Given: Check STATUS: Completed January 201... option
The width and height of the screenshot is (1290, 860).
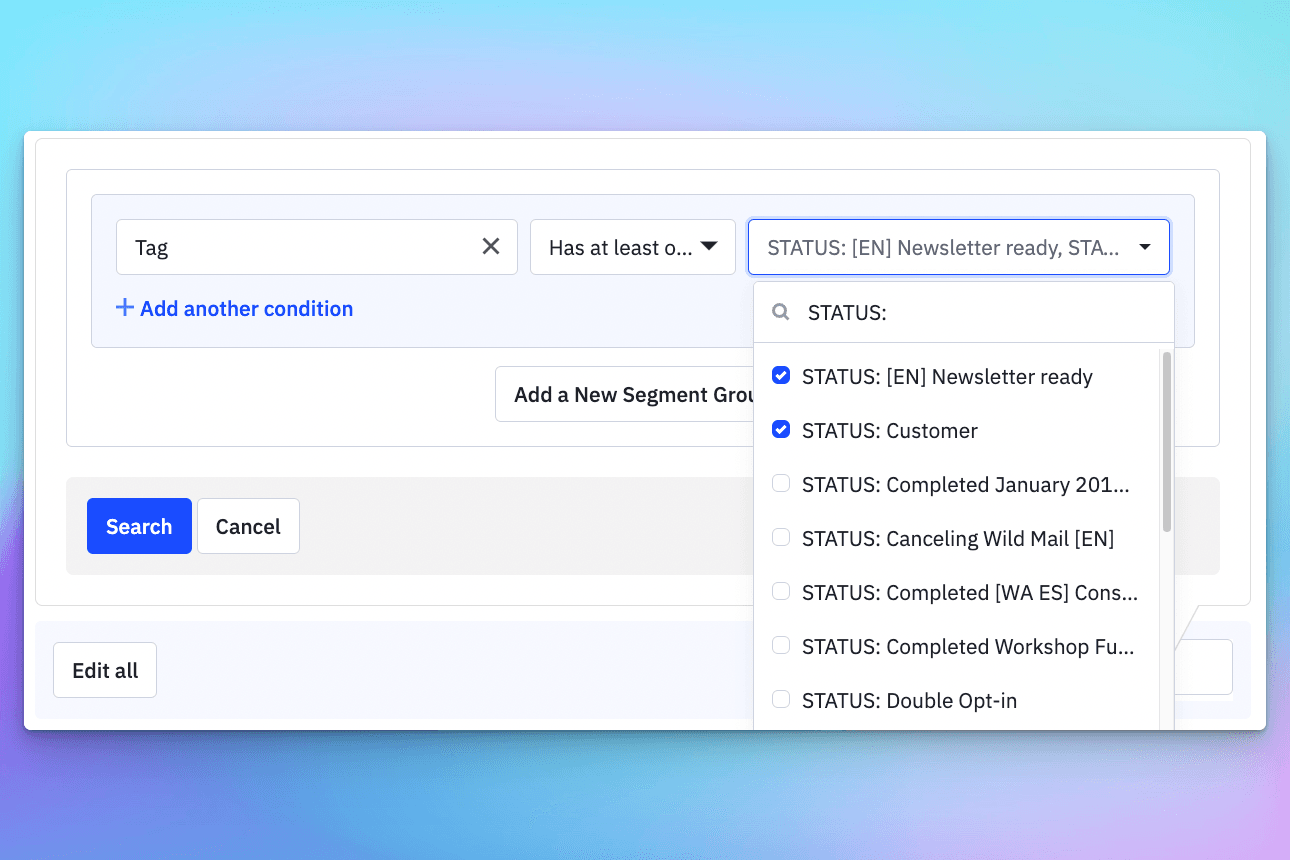Looking at the screenshot, I should tap(781, 484).
